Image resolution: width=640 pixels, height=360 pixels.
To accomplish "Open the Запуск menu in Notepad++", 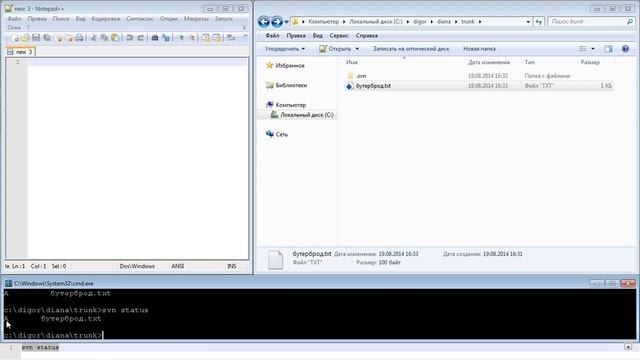I will (224, 19).
